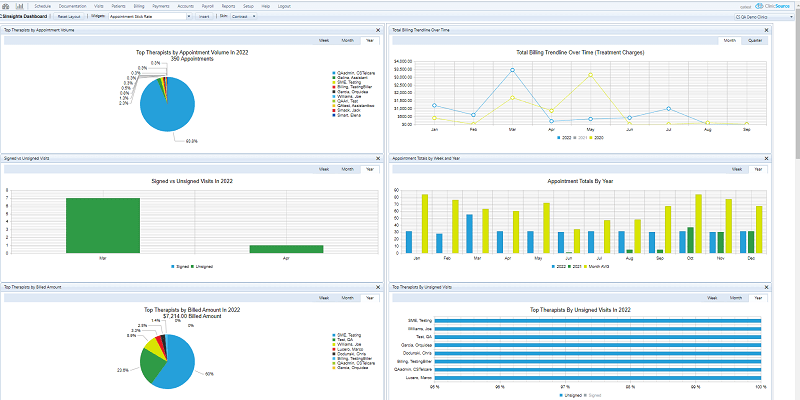
Task: Click the Reset Layout button
Action: 69,16
